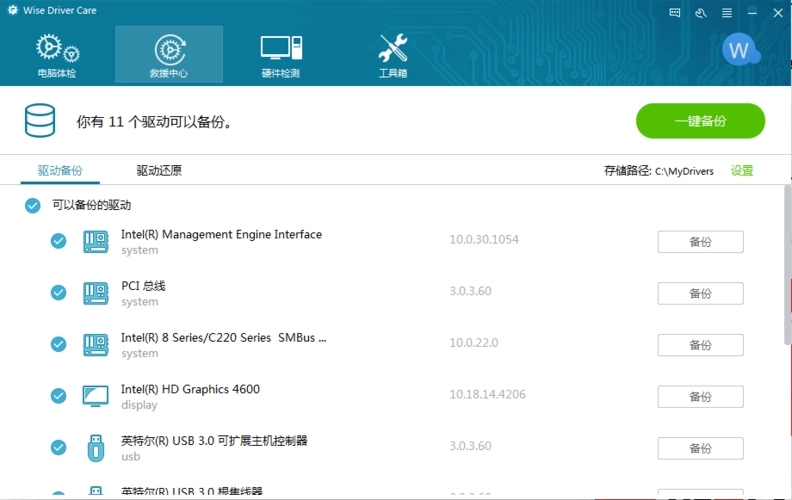Click the Wise Driver Care gear logo
The width and height of the screenshot is (792, 500).
tap(13, 10)
